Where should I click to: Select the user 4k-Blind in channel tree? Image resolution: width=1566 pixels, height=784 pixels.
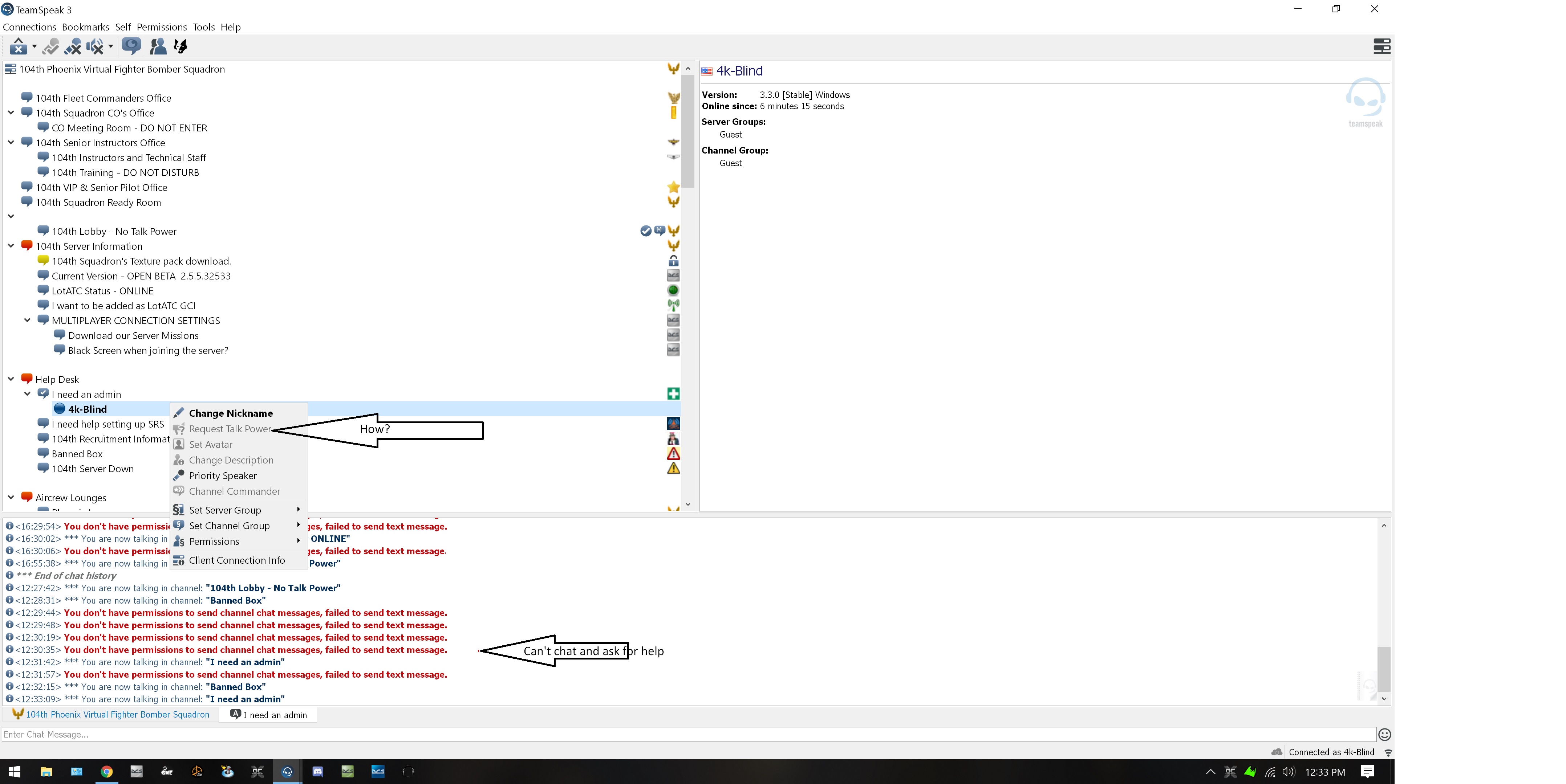pos(87,409)
